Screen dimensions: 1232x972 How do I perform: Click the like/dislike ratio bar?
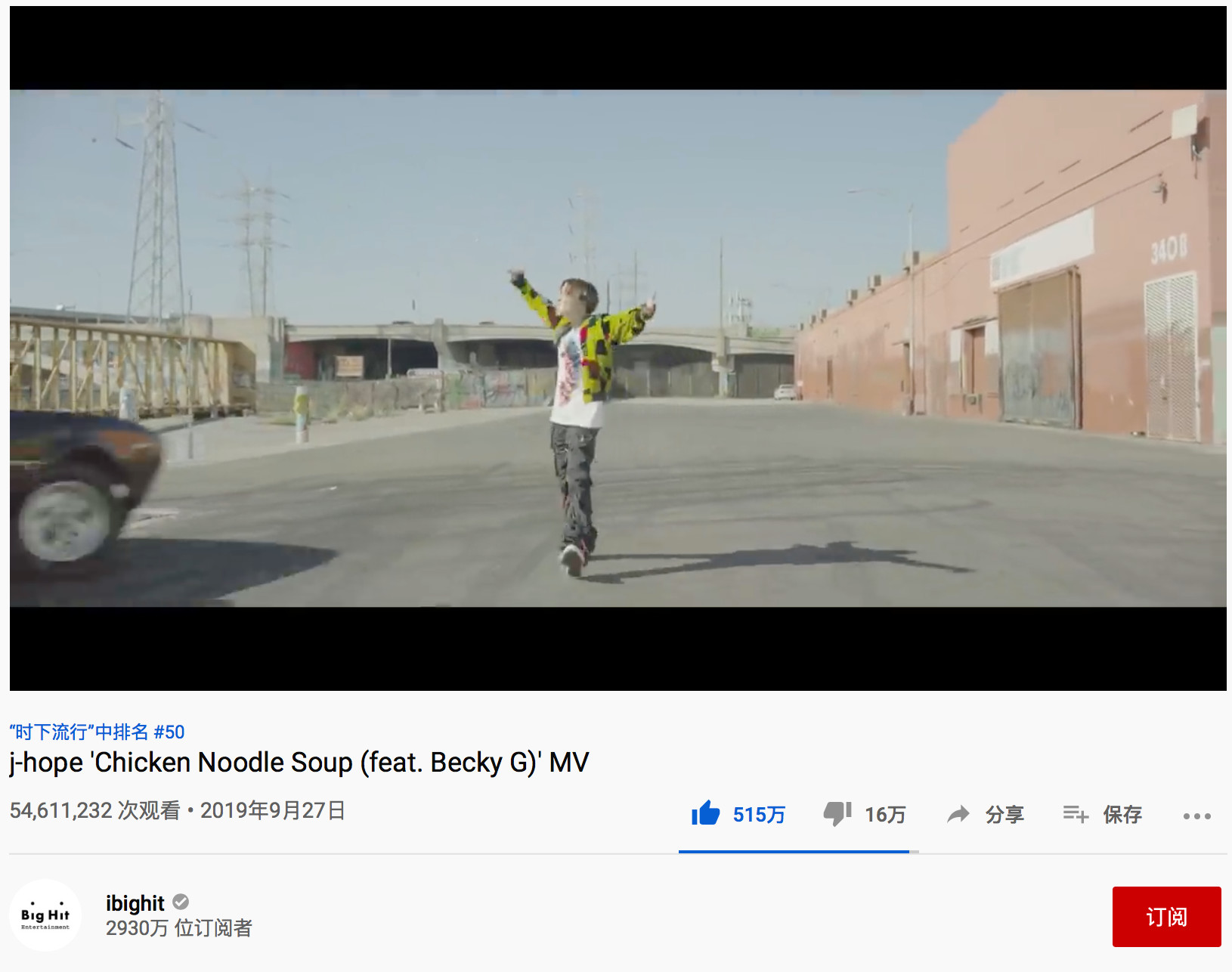pos(799,852)
